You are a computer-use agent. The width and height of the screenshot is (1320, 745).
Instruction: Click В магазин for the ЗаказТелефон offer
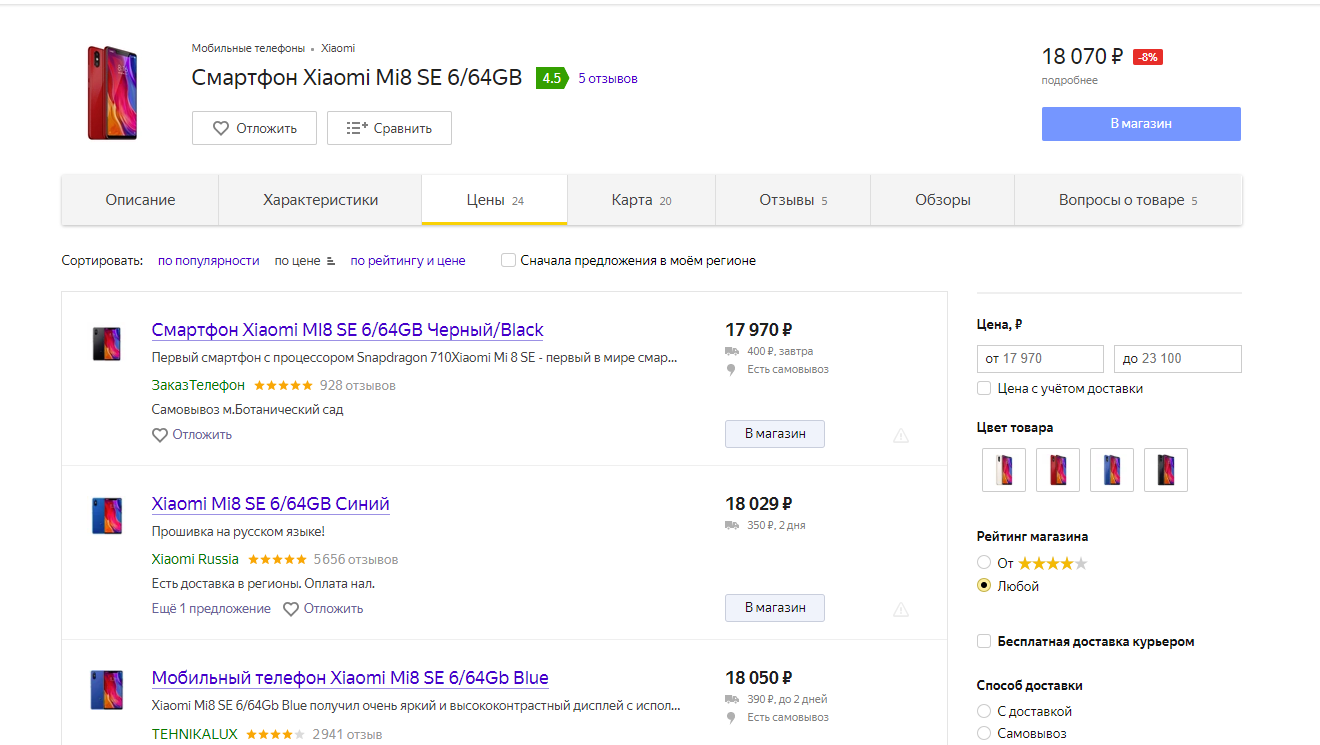775,434
